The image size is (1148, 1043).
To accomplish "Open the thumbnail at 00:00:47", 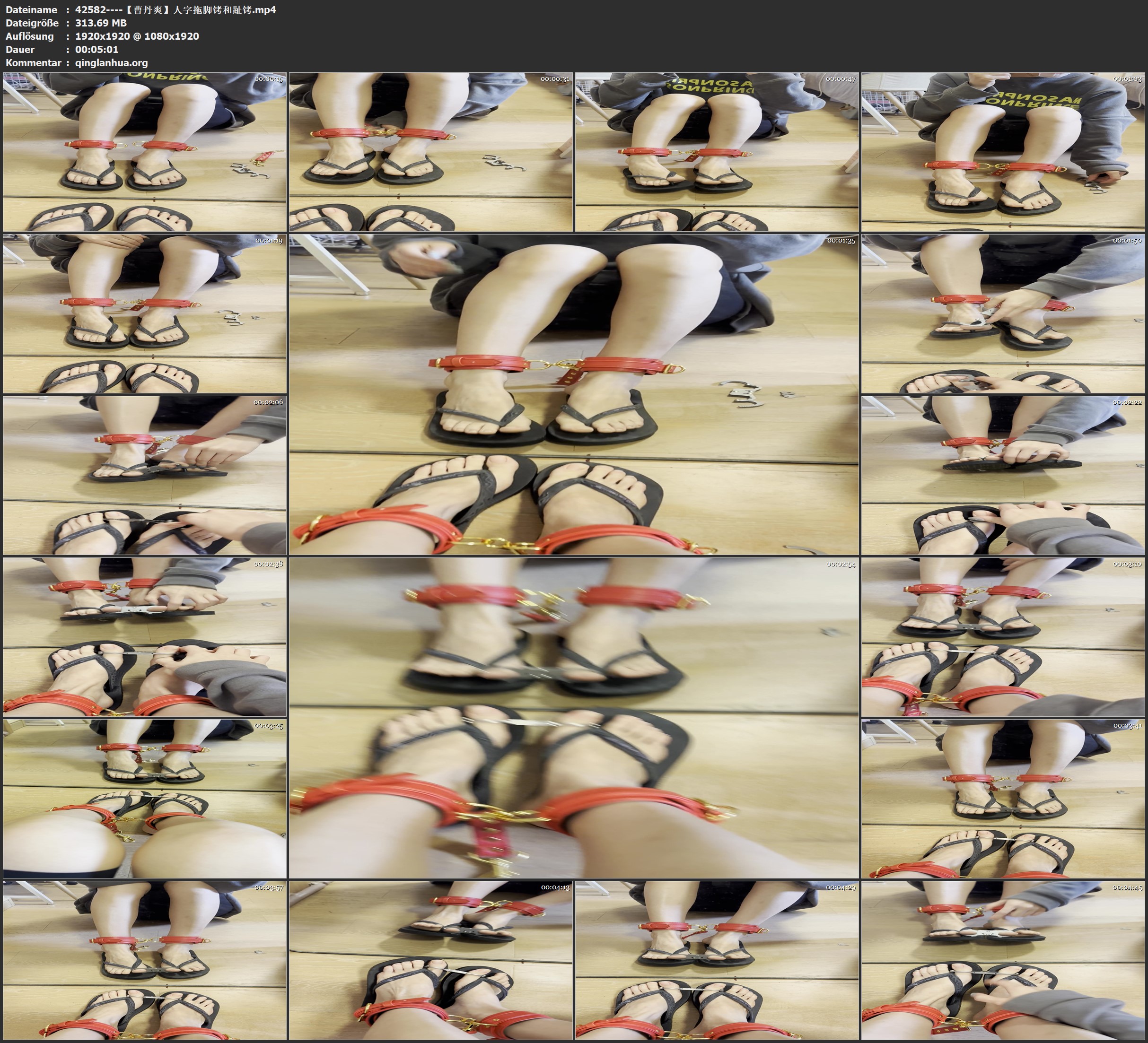I will 716,151.
